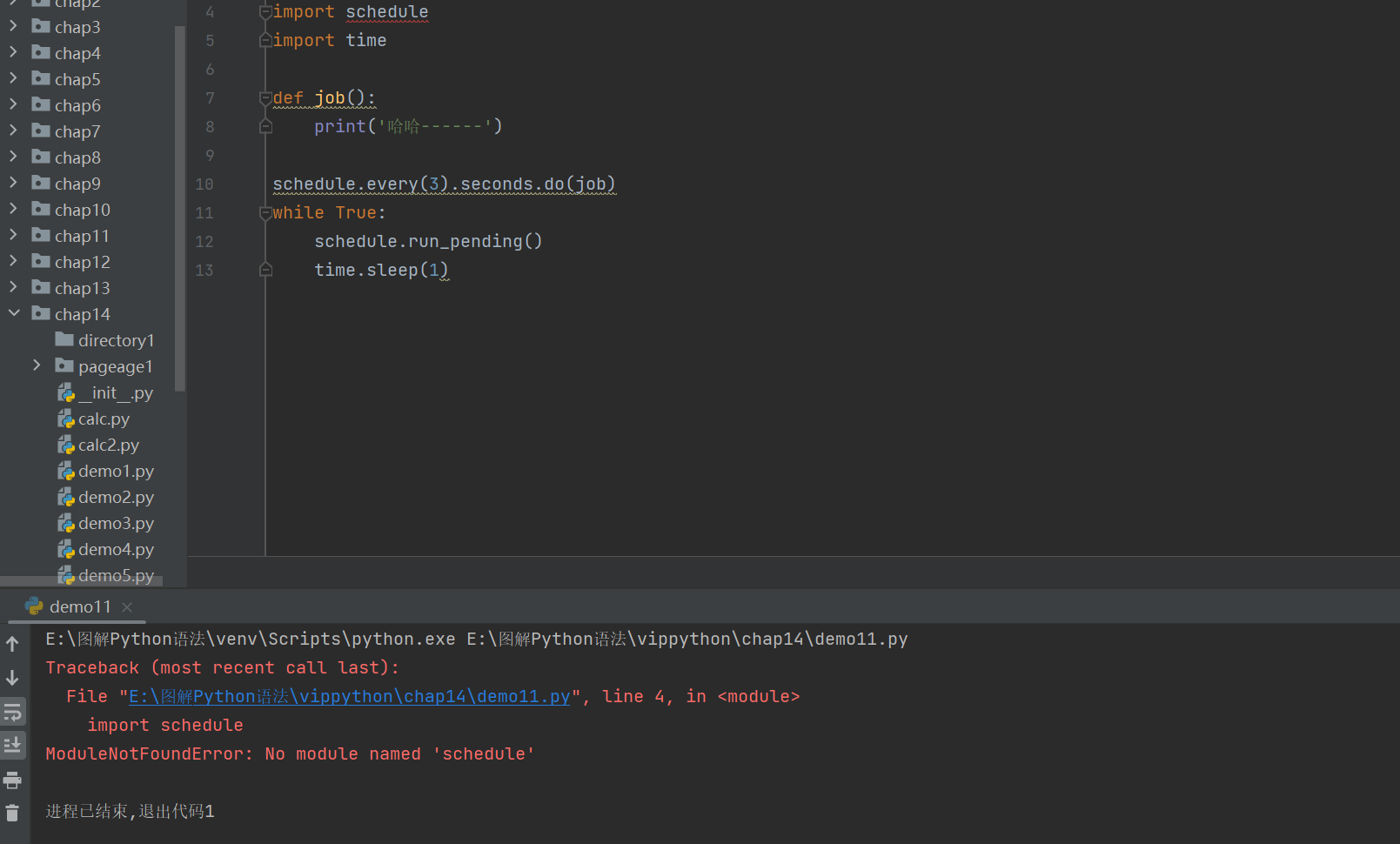Expand the chap10 folder
The height and width of the screenshot is (844, 1400).
coord(13,209)
